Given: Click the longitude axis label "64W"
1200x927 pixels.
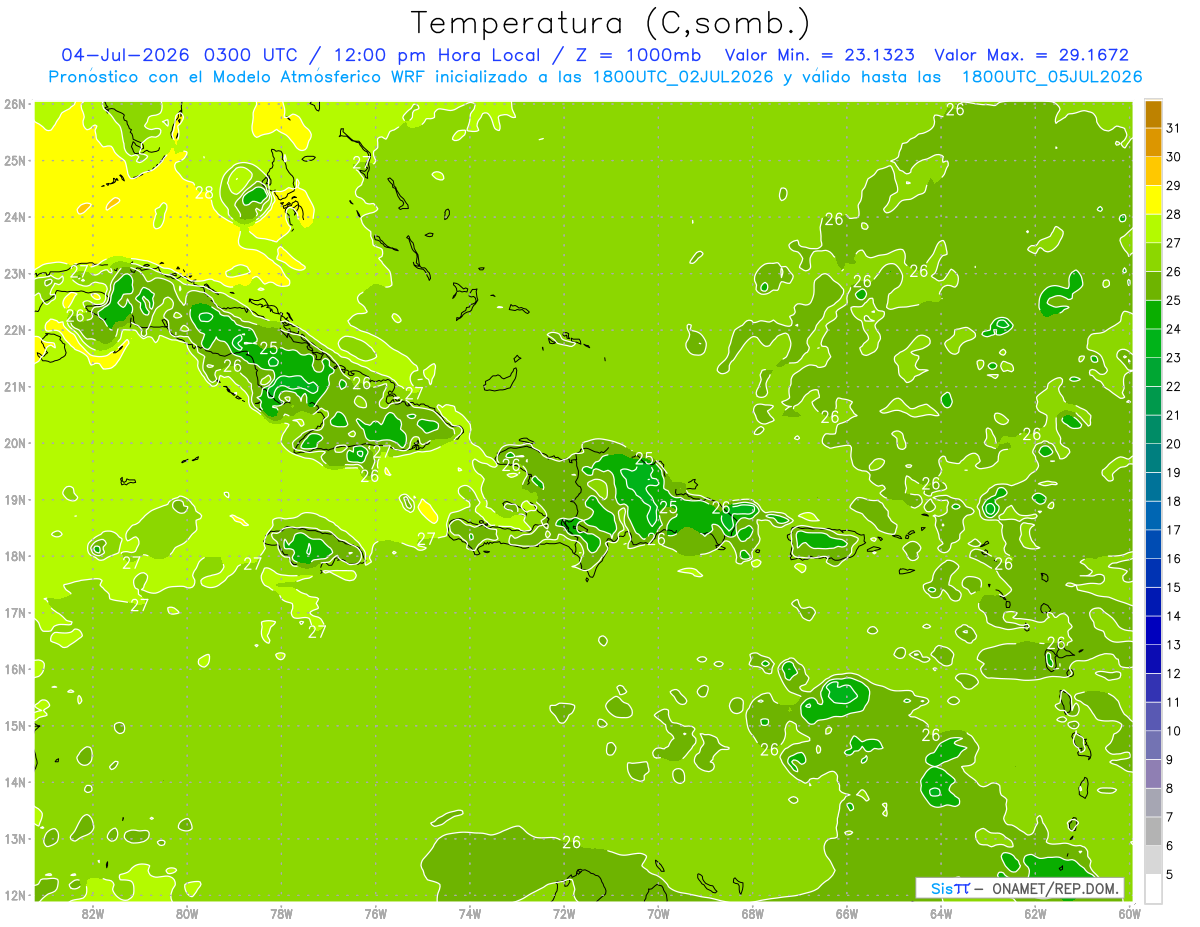Looking at the screenshot, I should 941,912.
